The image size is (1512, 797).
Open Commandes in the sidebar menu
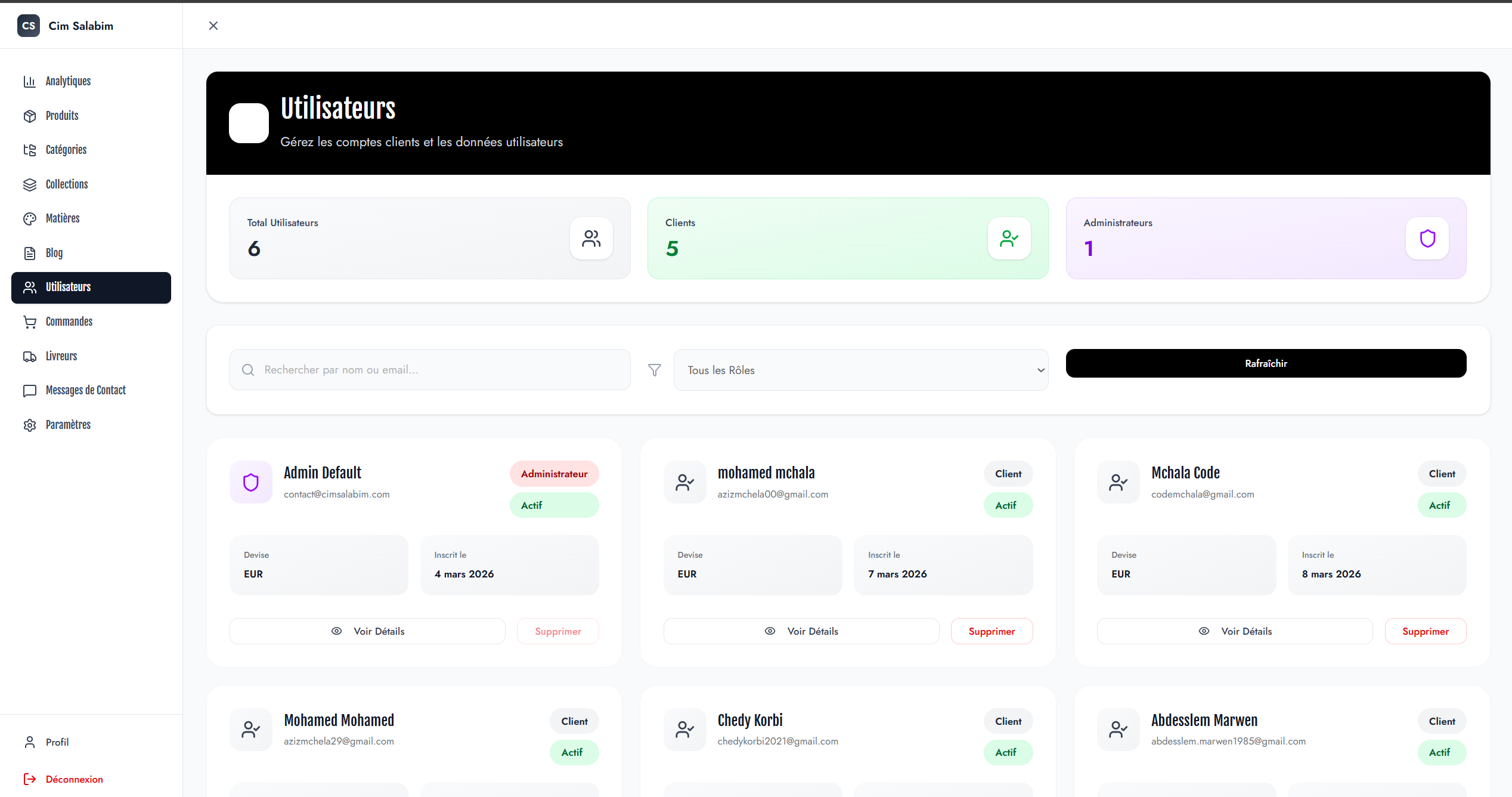point(69,322)
